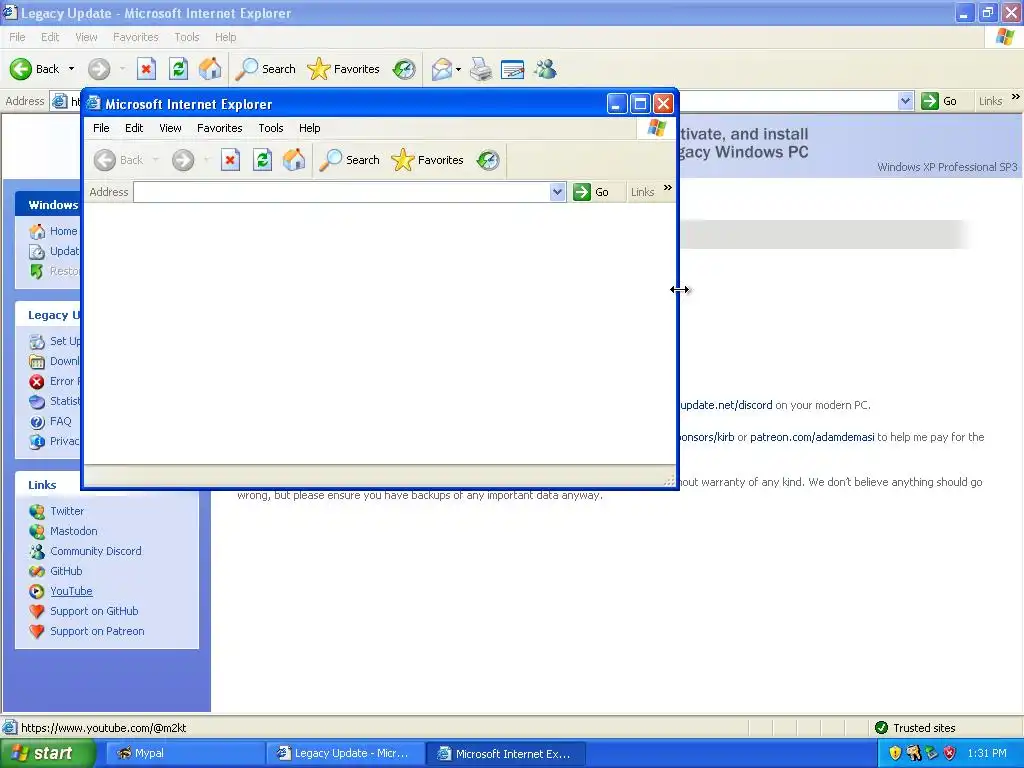The height and width of the screenshot is (768, 1024).
Task: Switch to Mypal taskbar button
Action: coord(184,753)
